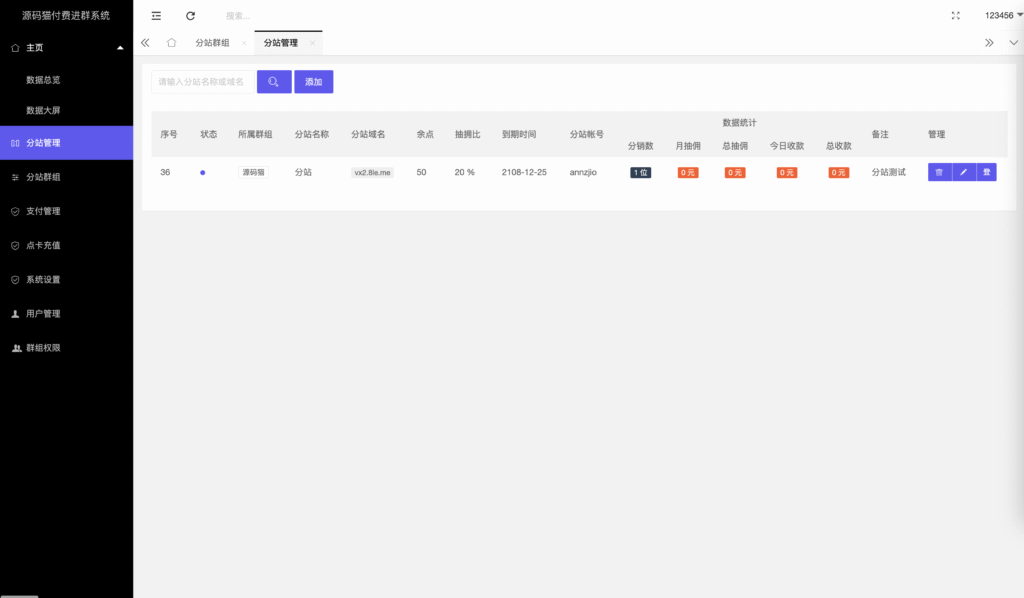Image resolution: width=1024 pixels, height=598 pixels.
Task: Toggle the blue status dot in row 36
Action: tap(203, 173)
